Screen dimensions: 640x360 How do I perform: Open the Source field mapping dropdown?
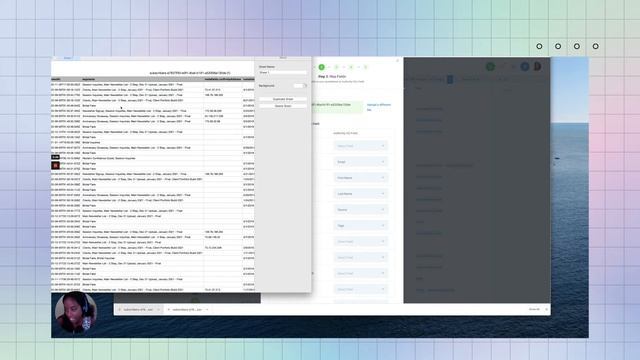pos(360,210)
